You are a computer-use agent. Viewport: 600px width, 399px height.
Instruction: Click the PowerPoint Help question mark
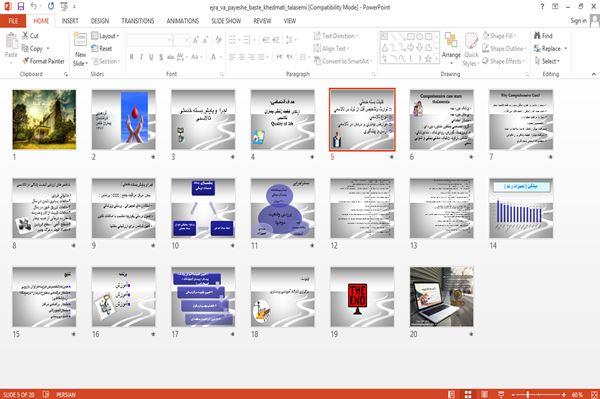(x=542, y=6)
